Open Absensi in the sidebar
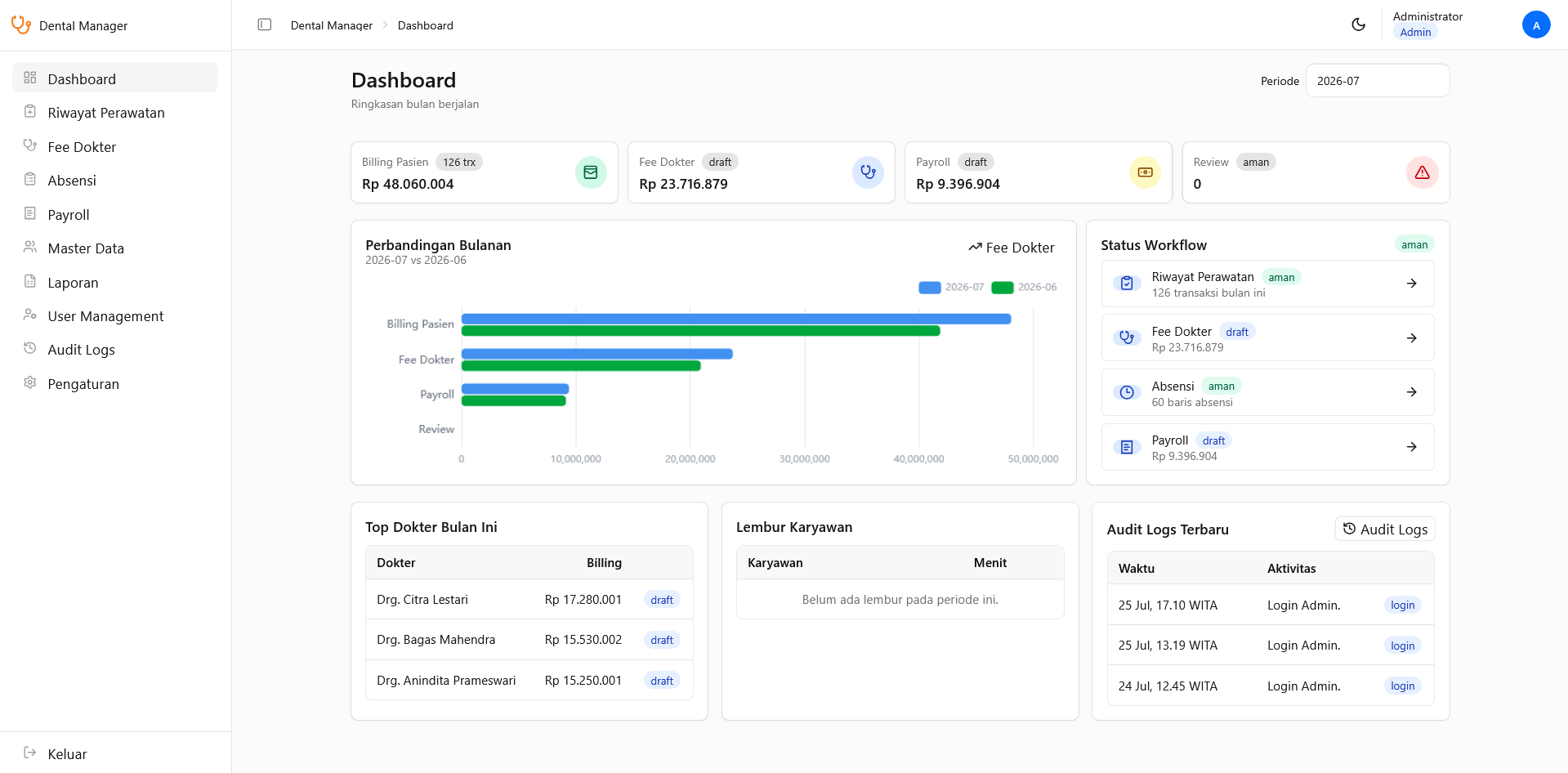The image size is (1568, 773). 115,181
